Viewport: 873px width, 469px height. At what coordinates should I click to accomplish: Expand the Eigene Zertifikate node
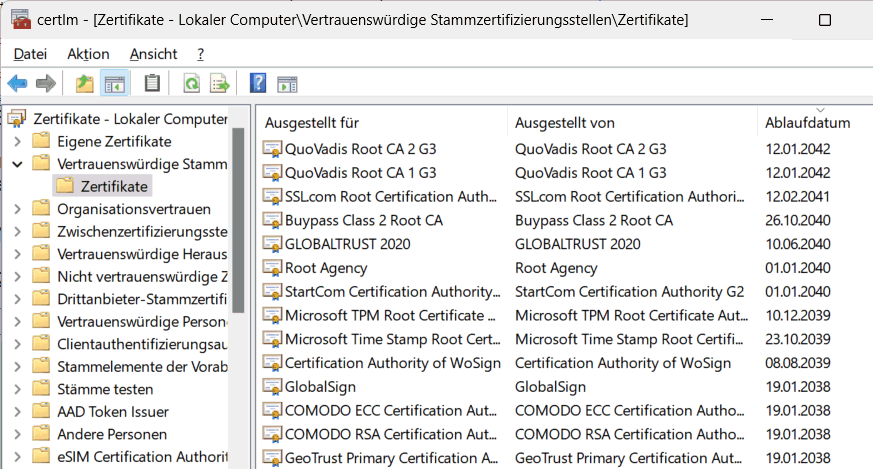[x=17, y=141]
